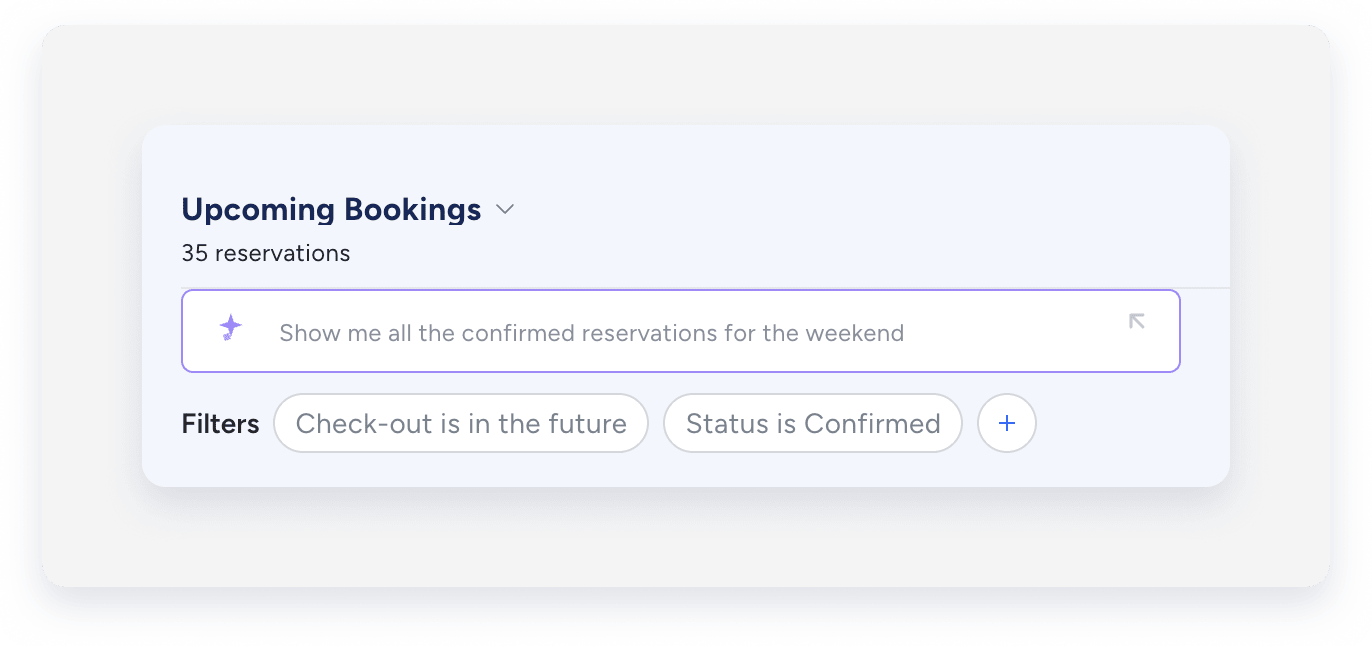Select the word "Confirmed" in the status chip
This screenshot has height=646, width=1372.
point(872,424)
